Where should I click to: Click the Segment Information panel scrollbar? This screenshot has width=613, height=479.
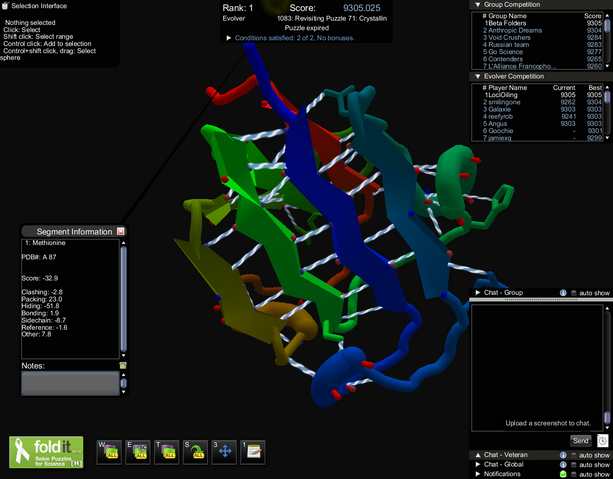click(124, 299)
